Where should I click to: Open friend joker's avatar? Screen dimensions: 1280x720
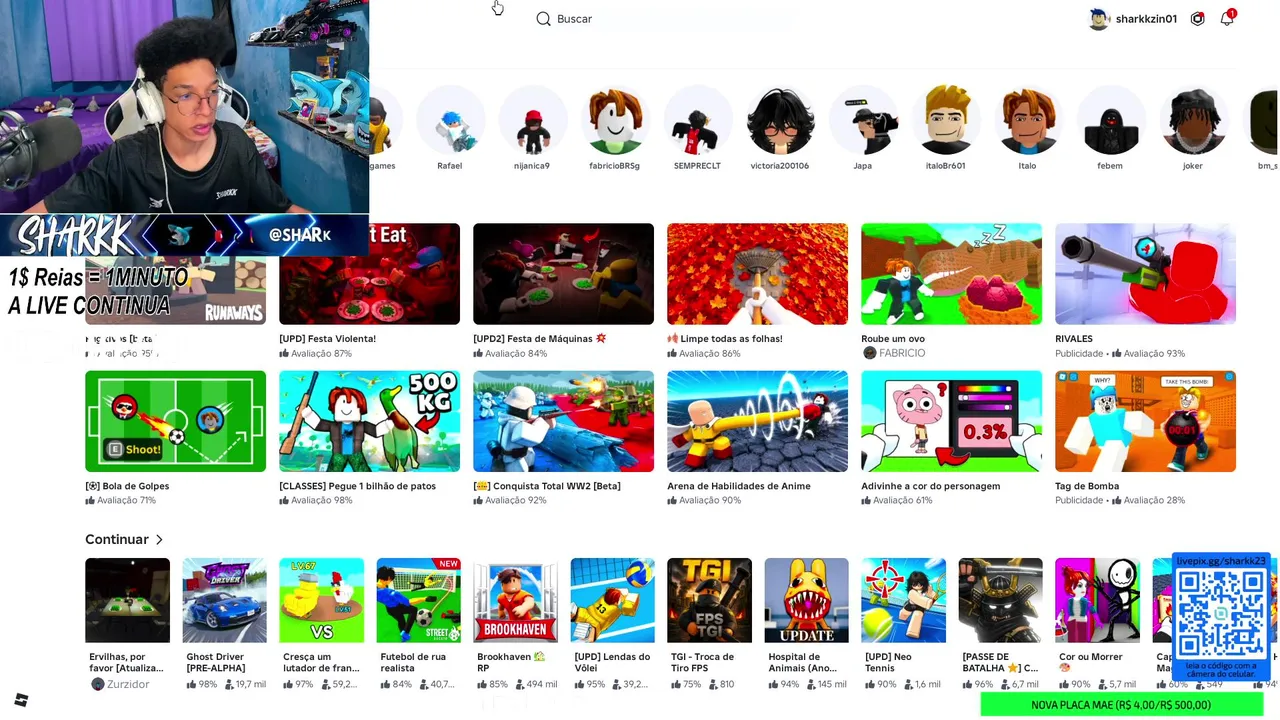click(1193, 120)
